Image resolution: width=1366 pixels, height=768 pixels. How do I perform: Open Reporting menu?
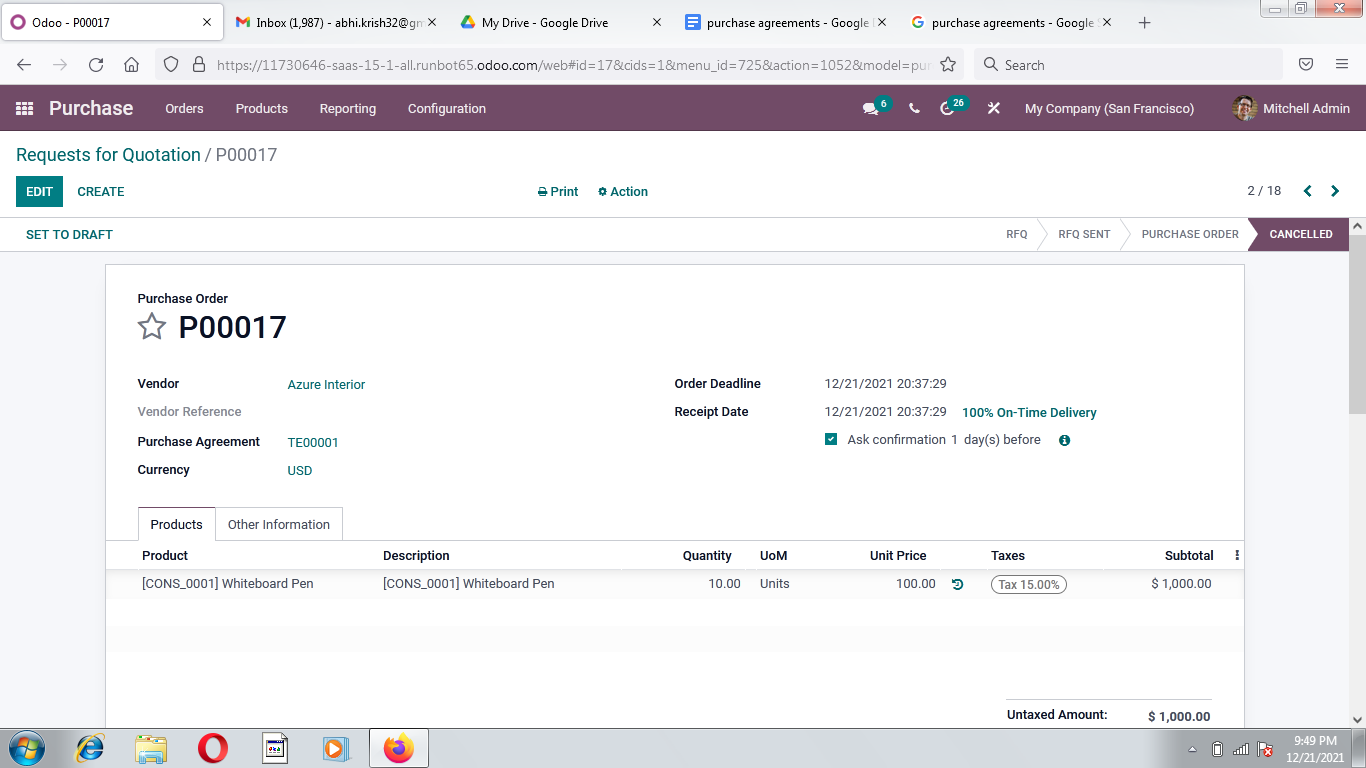pyautogui.click(x=348, y=108)
